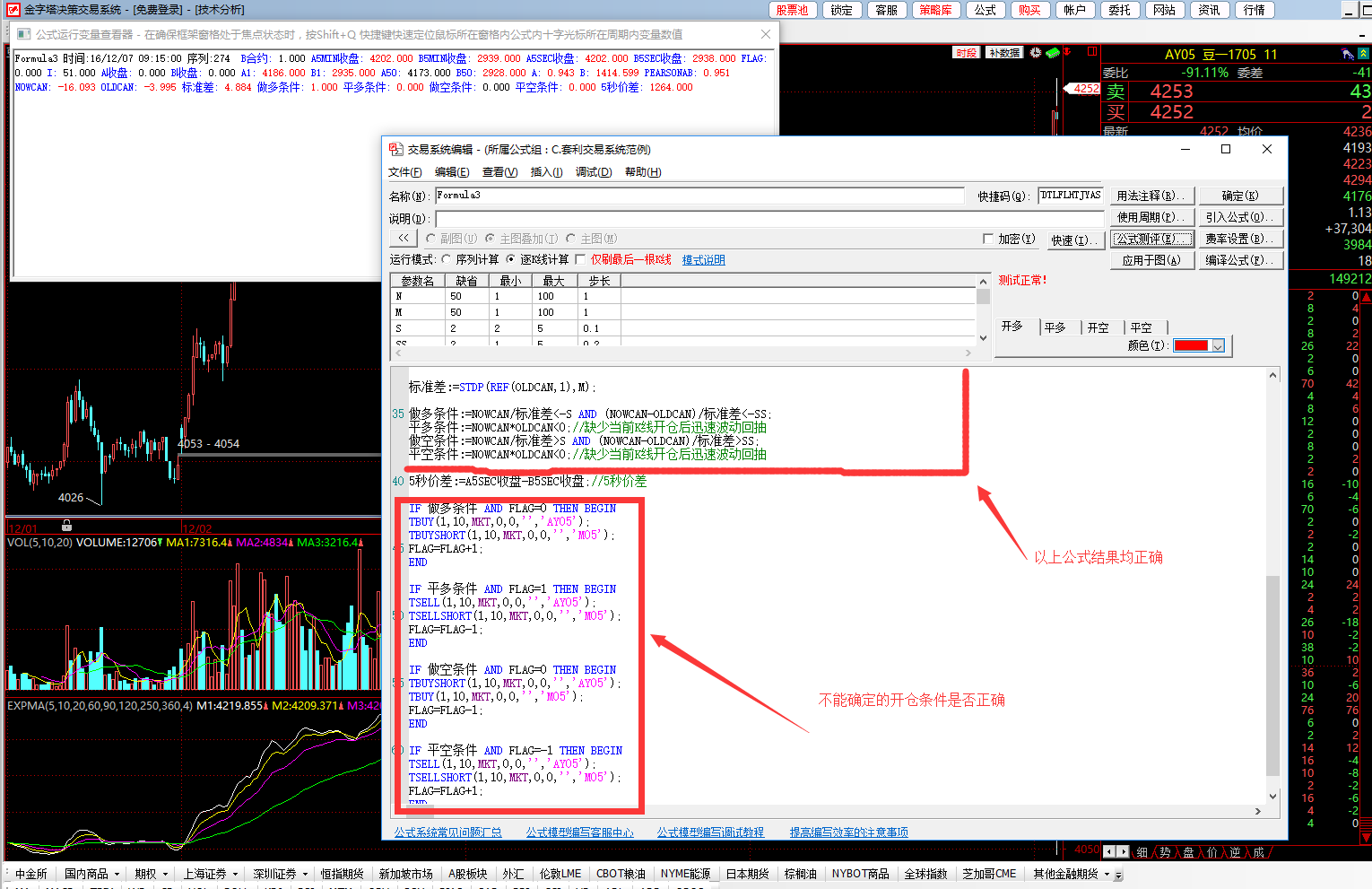Viewport: 1372px width, 889px height.
Task: Open the 国内商品 market dropdown
Action: tap(117, 874)
